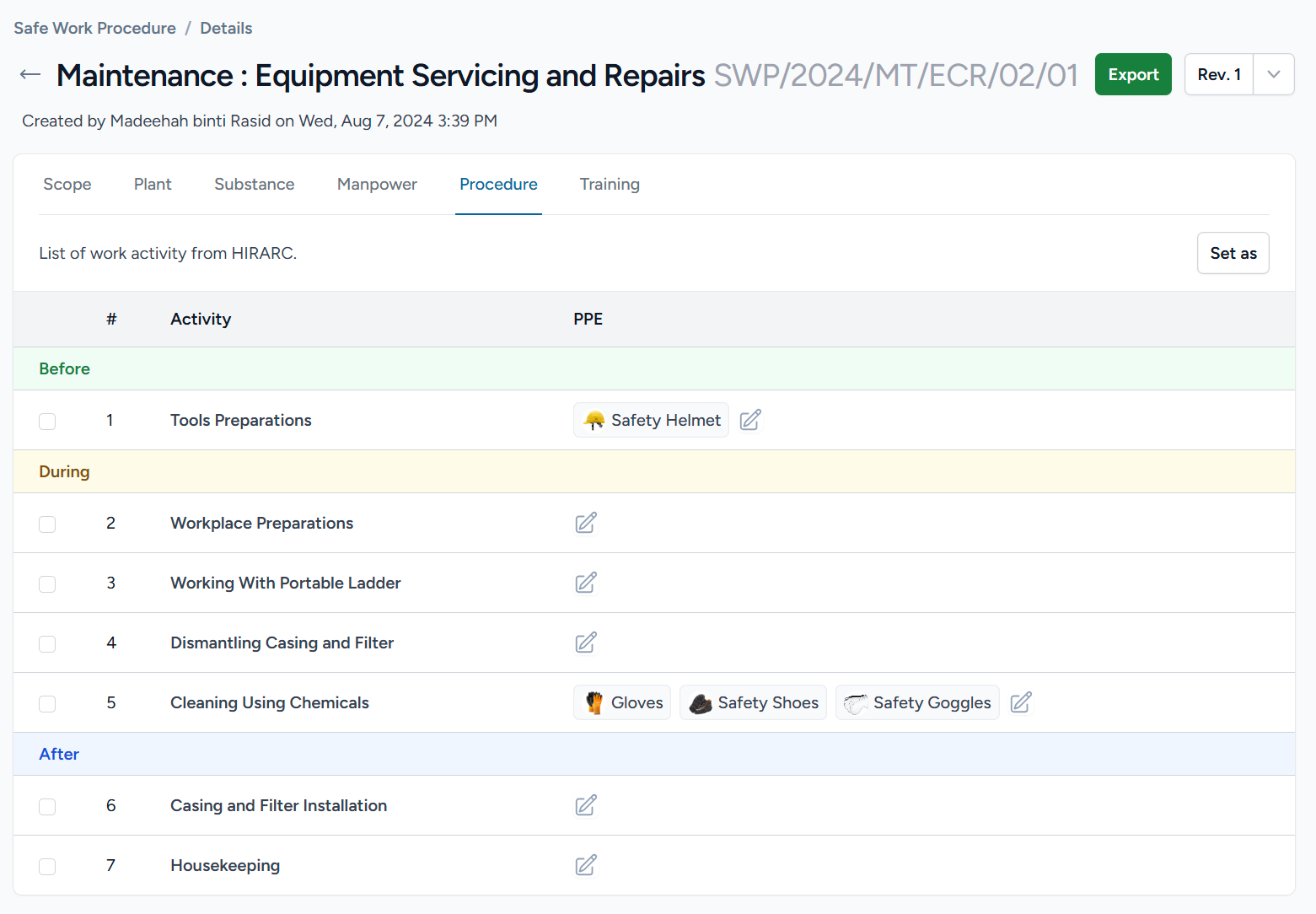Edit PPE for Tools Preparations
This screenshot has width=1316, height=914.
[750, 419]
